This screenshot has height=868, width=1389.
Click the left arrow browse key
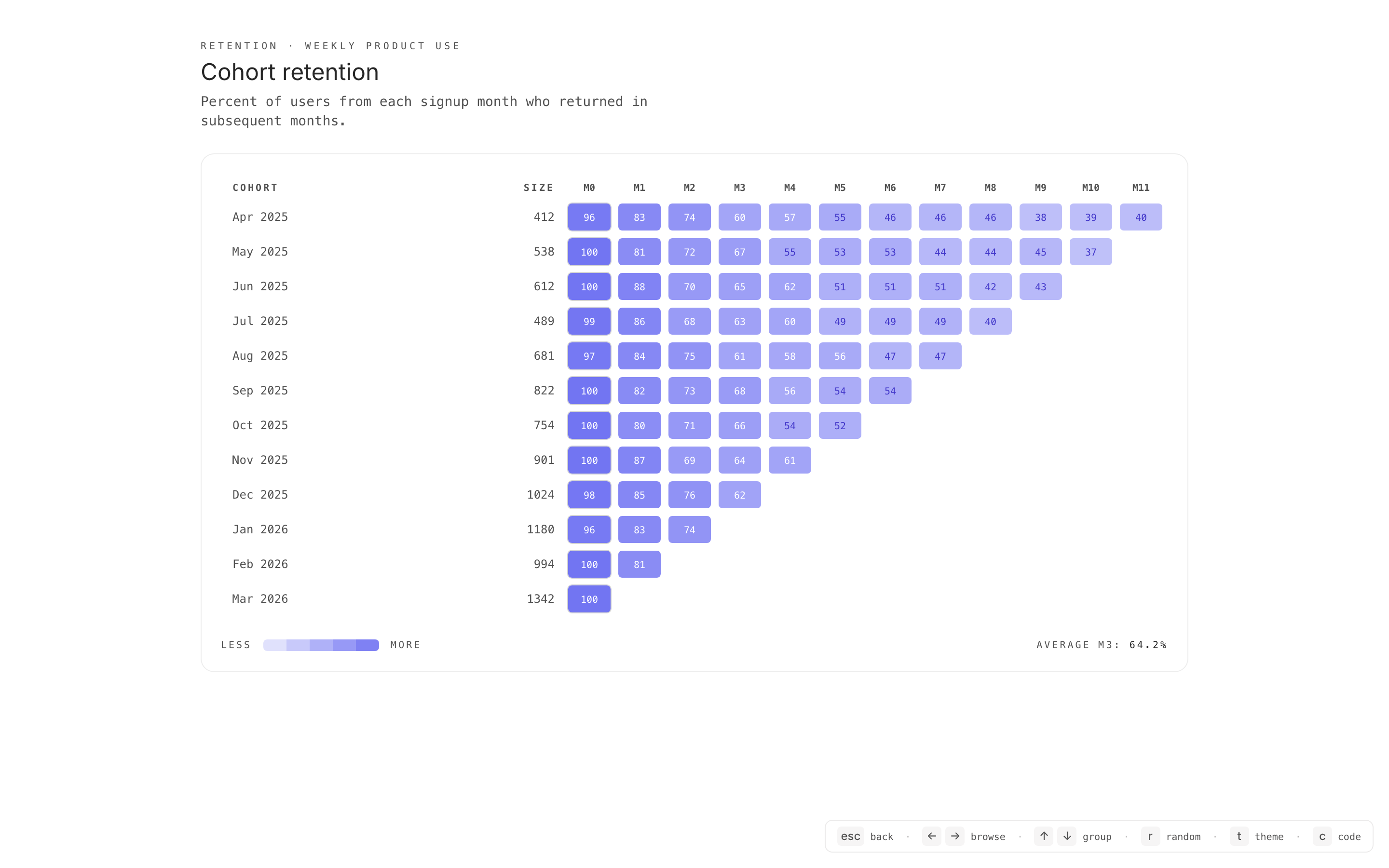pos(932,836)
